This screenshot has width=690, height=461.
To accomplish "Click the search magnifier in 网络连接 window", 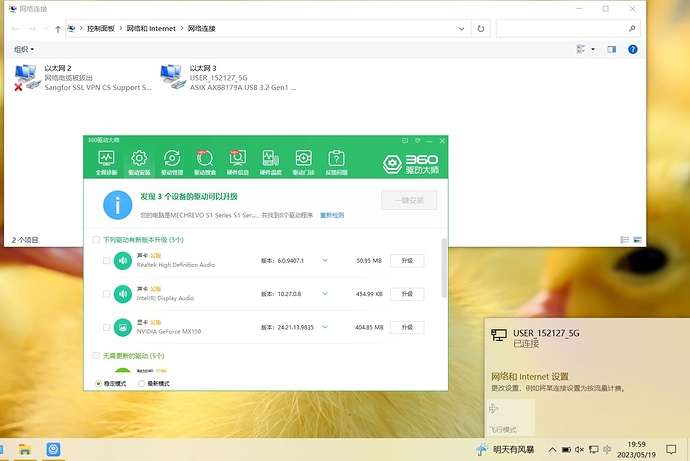I will click(x=632, y=29).
